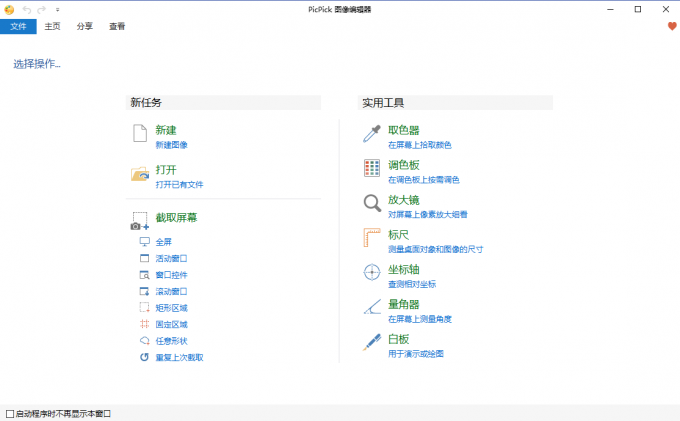Image resolution: width=680 pixels, height=421 pixels.
Task: Click the crosshair coordinate icon
Action: [x=372, y=272]
